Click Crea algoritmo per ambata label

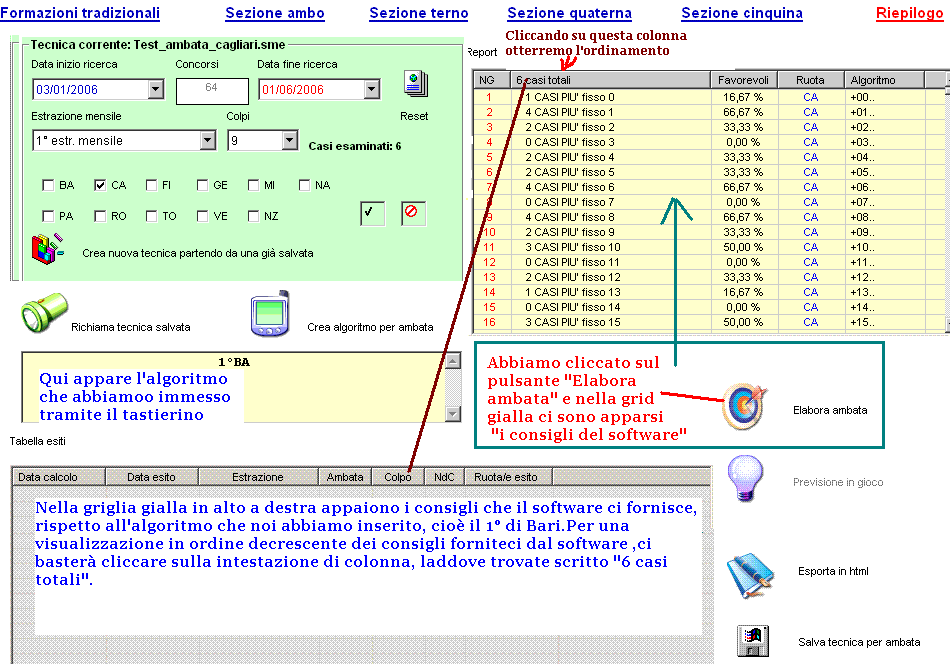(x=370, y=327)
